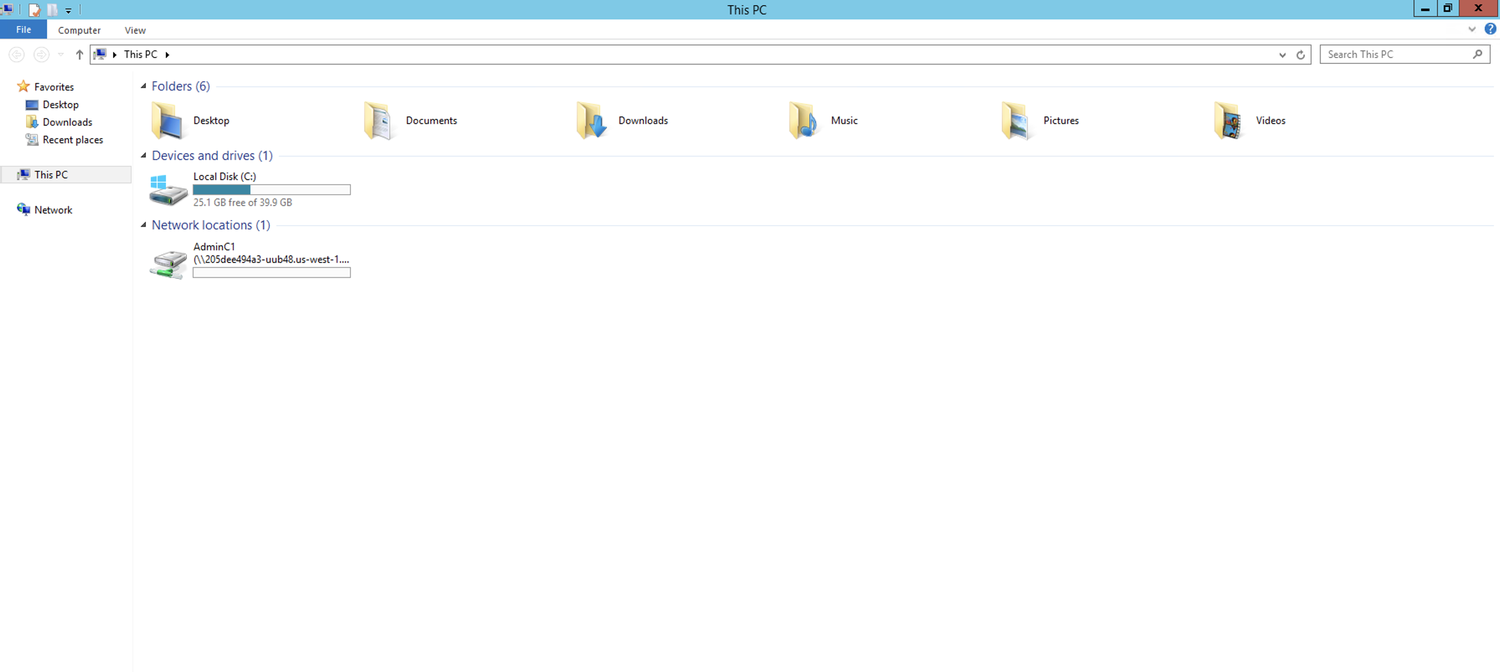
Task: Select the Pictures folder
Action: [1041, 121]
